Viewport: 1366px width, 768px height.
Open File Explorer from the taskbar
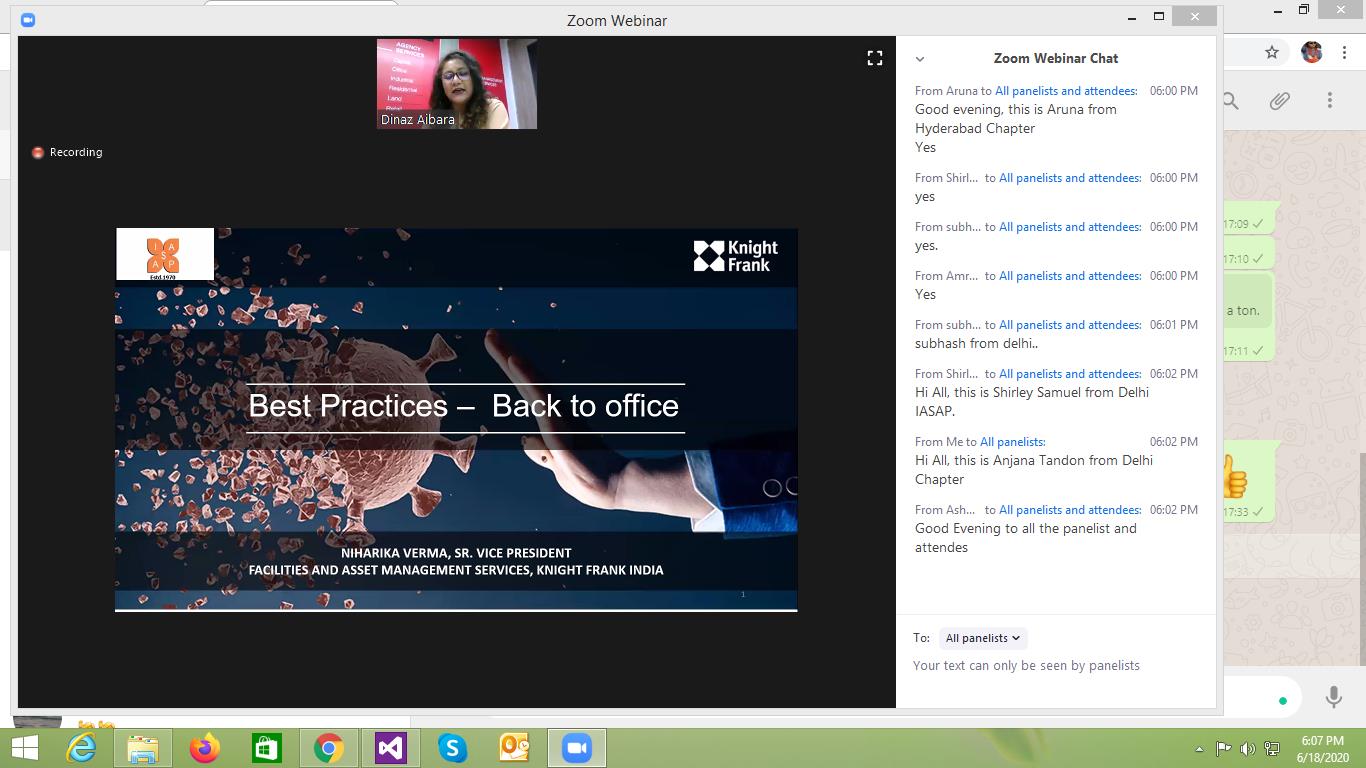[143, 748]
